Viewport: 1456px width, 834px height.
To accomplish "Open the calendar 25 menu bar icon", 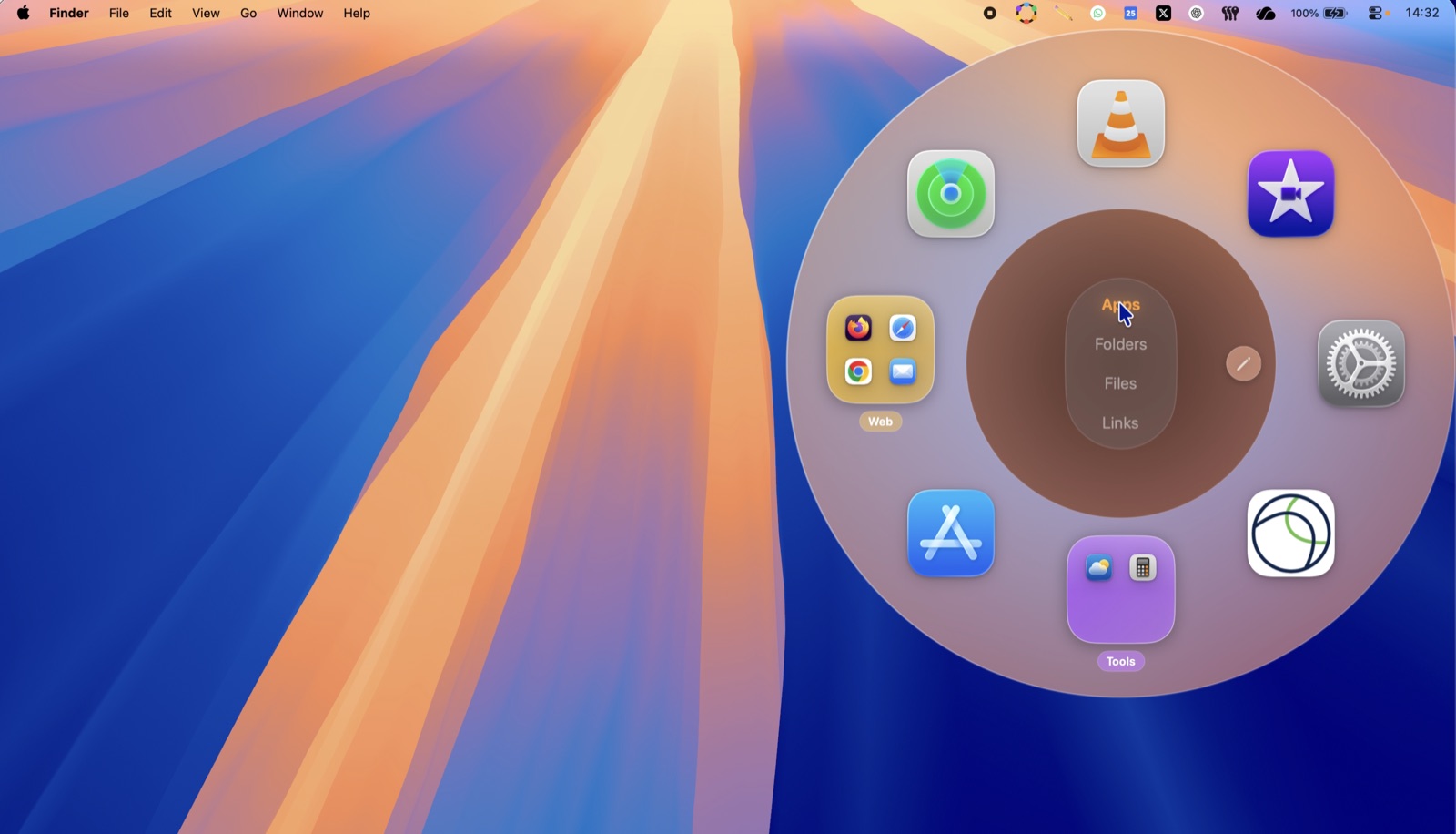I will [x=1130, y=13].
